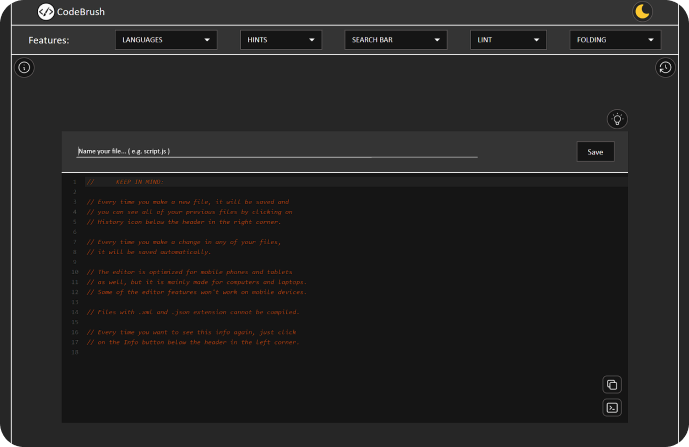The height and width of the screenshot is (447, 689).
Task: Toggle dark mode with the moon icon
Action: (x=642, y=11)
